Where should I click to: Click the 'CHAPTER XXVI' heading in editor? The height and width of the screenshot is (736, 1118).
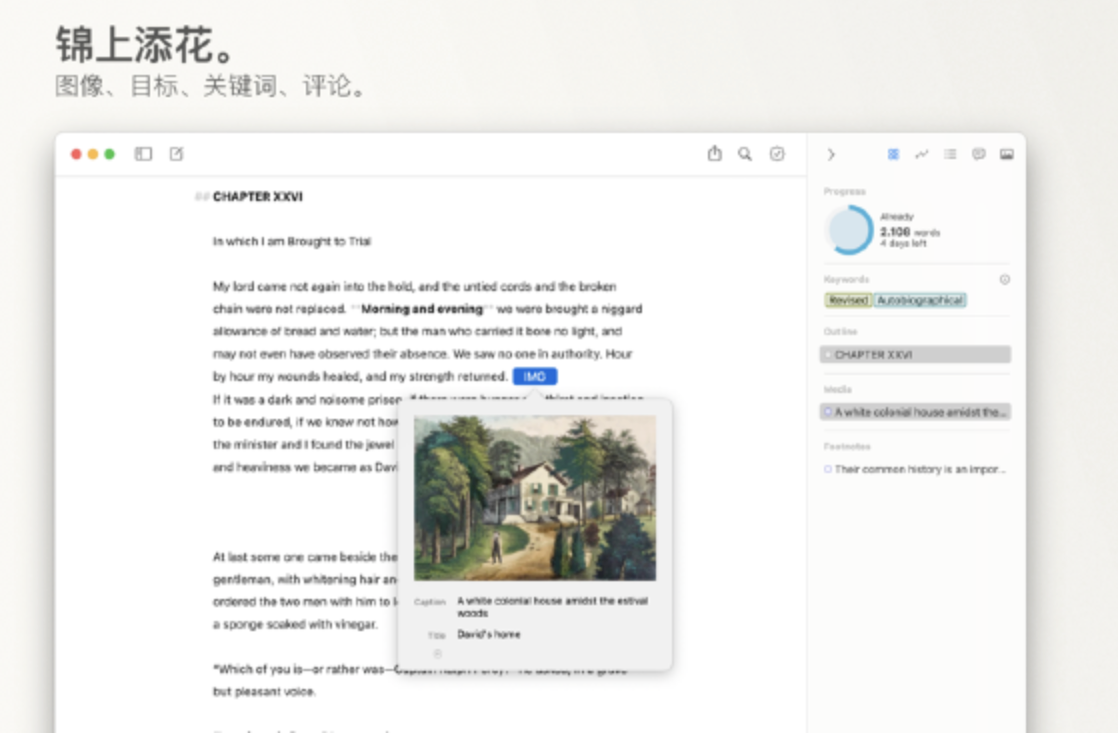point(257,196)
